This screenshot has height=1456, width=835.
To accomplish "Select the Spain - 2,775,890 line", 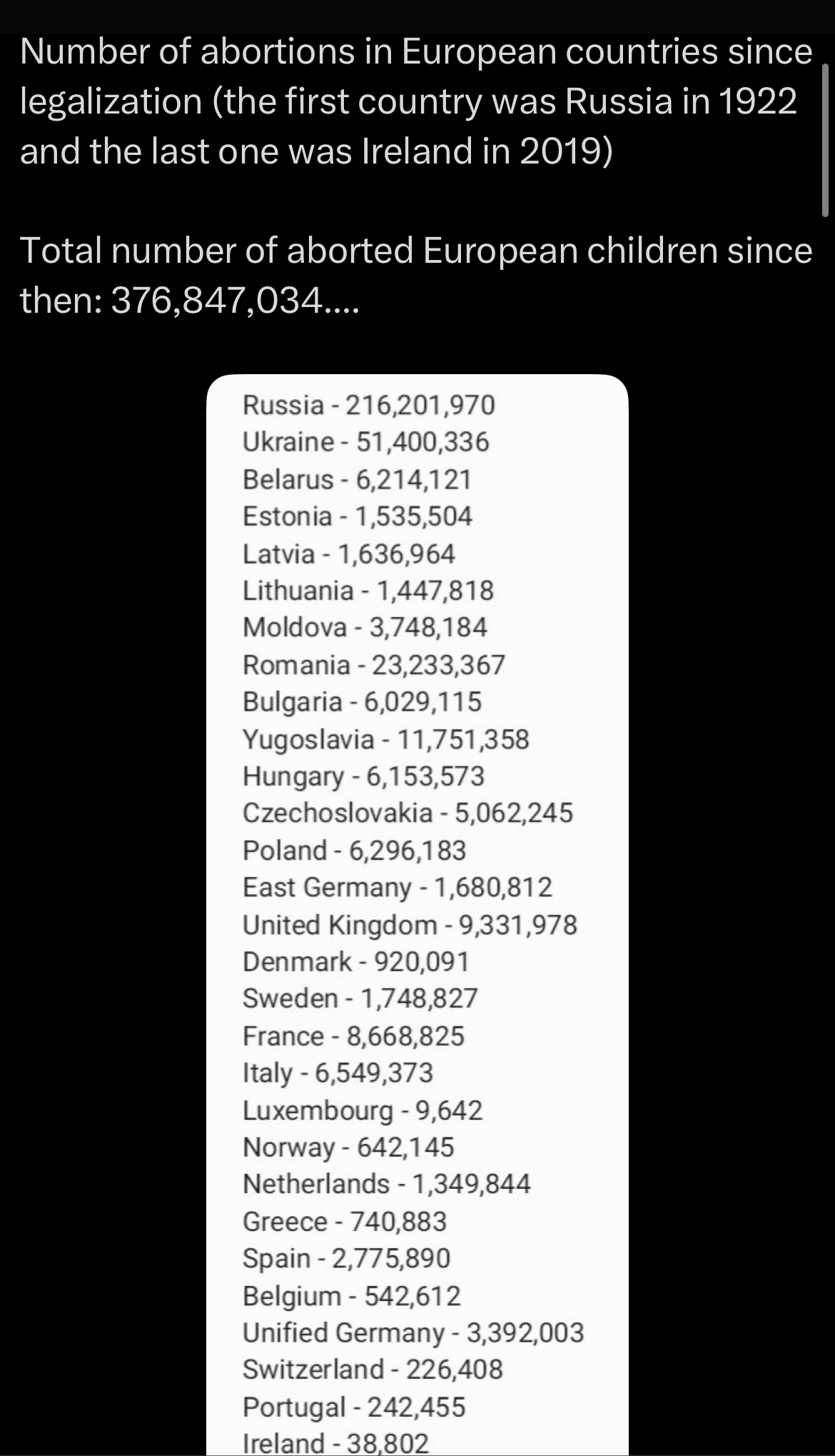I will 346,1258.
